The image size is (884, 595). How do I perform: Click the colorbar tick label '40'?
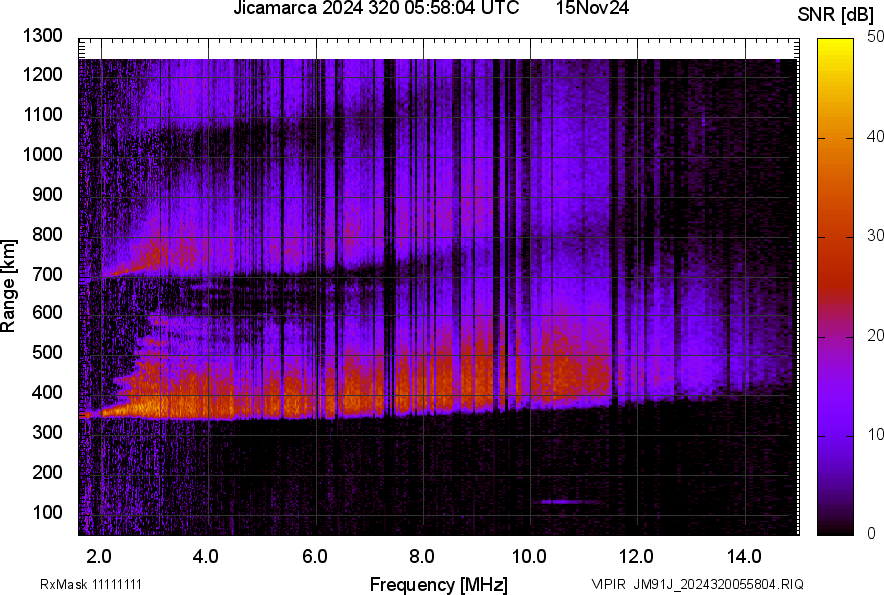[x=875, y=136]
